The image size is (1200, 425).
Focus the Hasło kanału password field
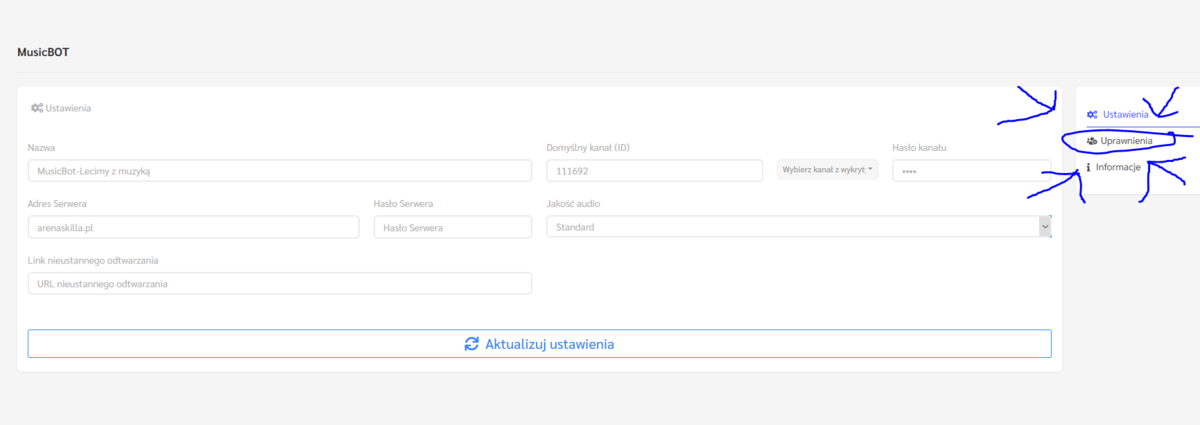[x=971, y=171]
